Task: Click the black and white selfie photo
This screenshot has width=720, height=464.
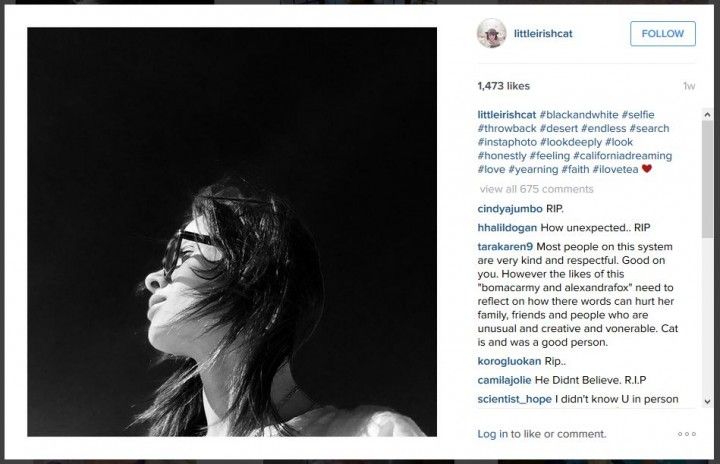Action: [232, 232]
